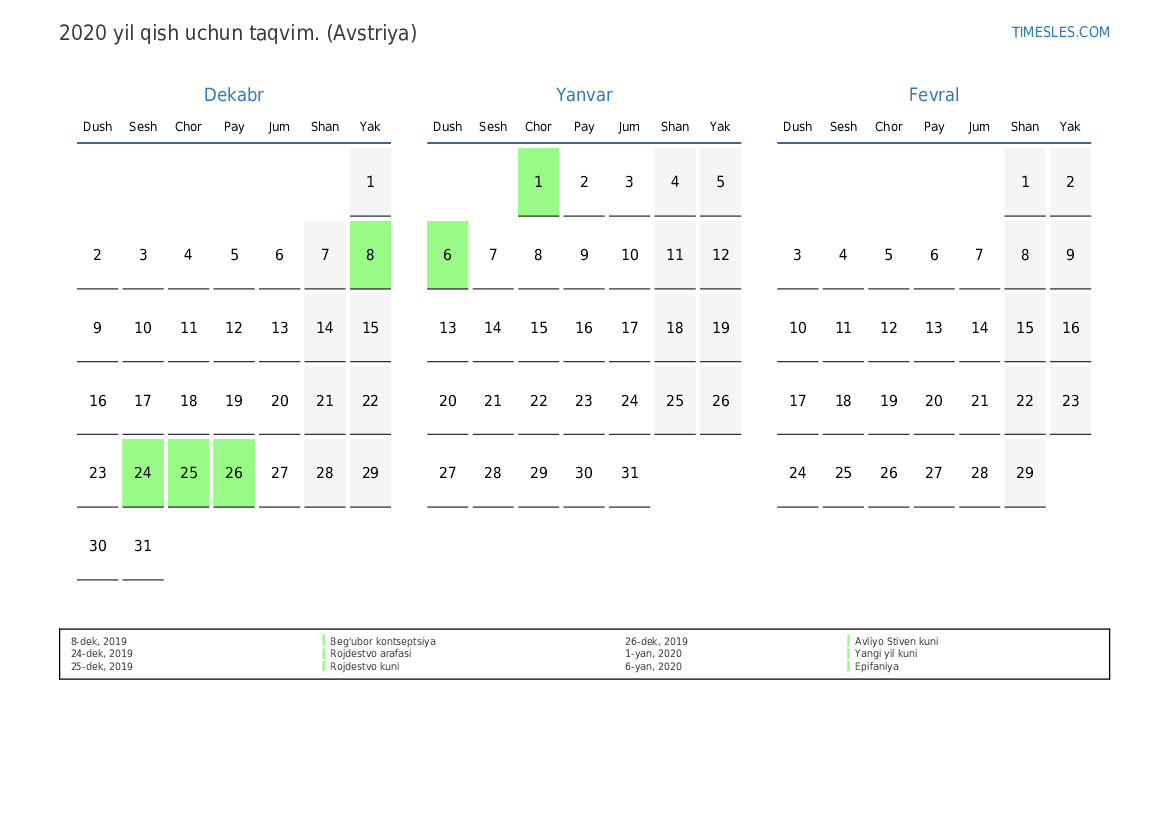Select February 29 leap day cell
This screenshot has height=827, width=1169.
[1024, 473]
